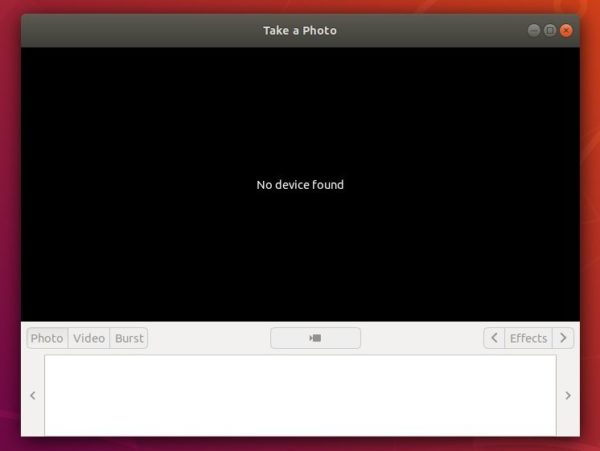Click the empty photo thumbnail strip
This screenshot has height=451, width=600.
click(300, 396)
